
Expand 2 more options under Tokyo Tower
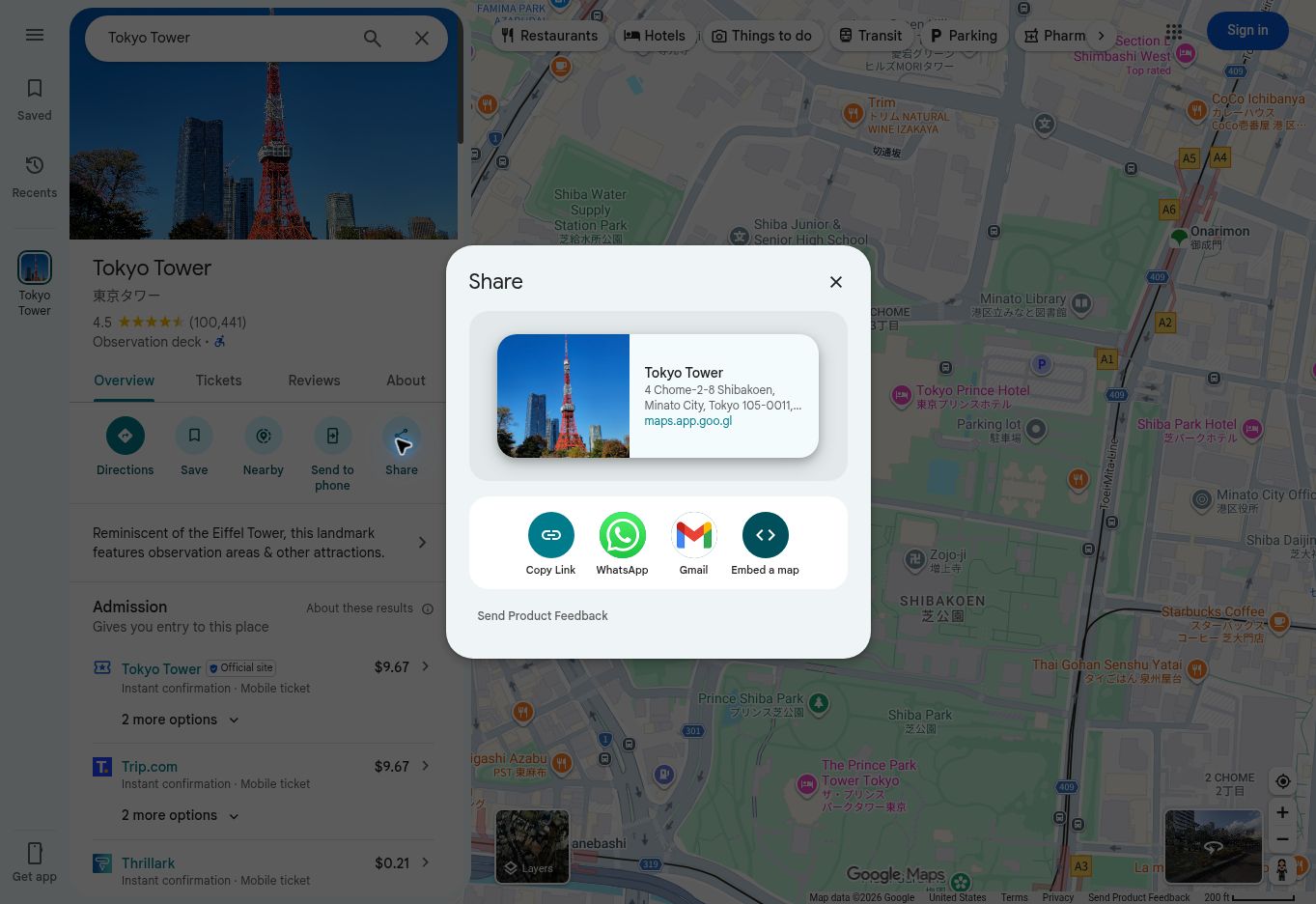[181, 720]
